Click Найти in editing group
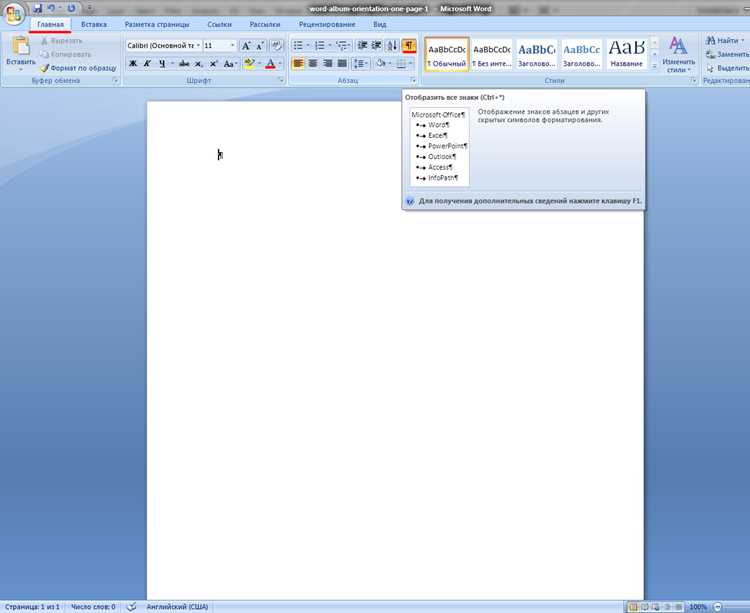Viewport: 750px width, 613px height. [x=725, y=41]
